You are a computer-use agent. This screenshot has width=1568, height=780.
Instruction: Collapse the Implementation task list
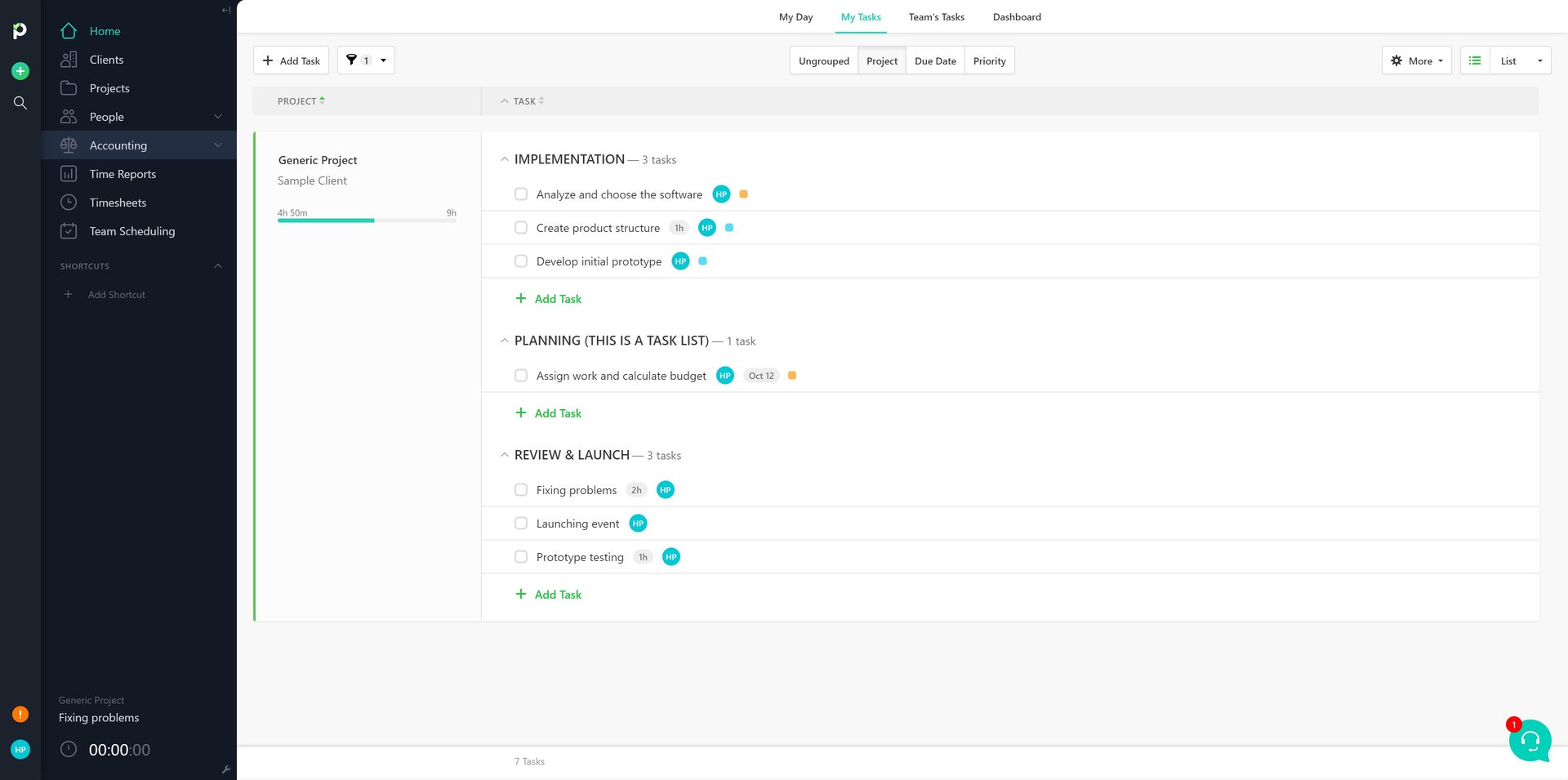[x=505, y=160]
